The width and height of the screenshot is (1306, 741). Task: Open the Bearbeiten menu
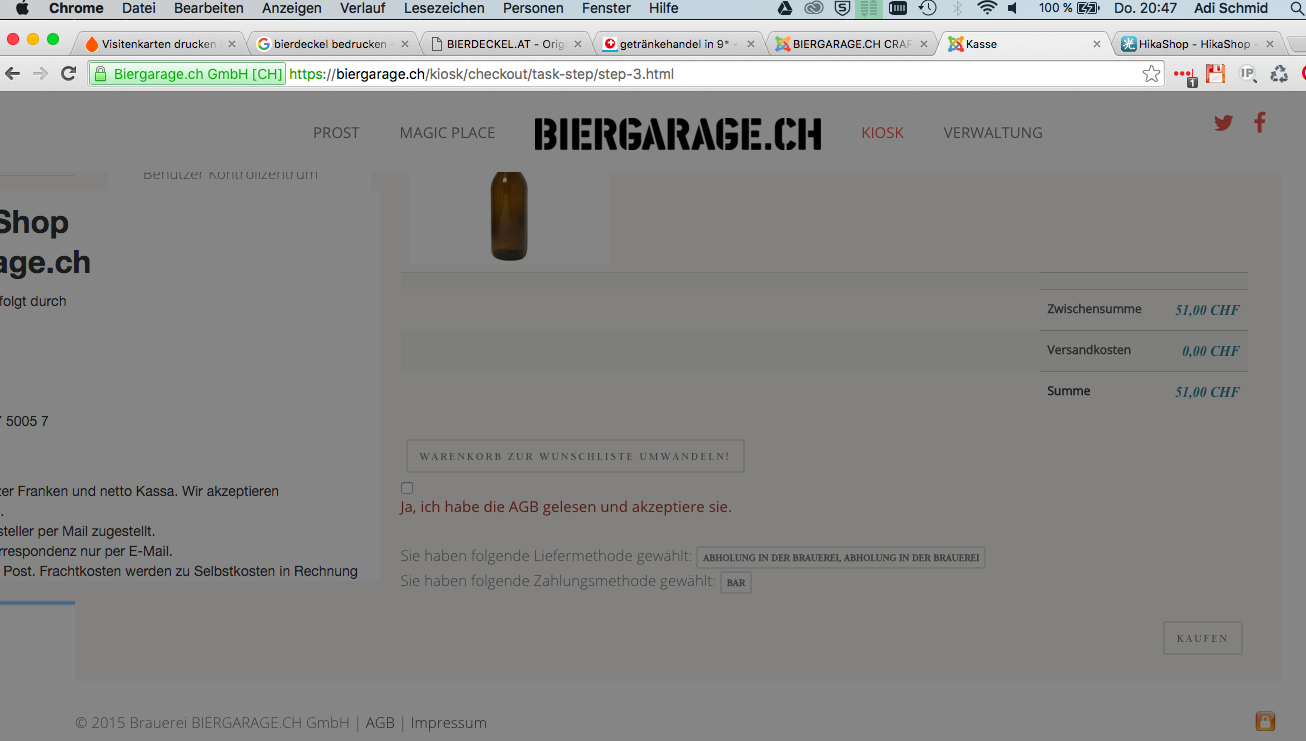(209, 9)
